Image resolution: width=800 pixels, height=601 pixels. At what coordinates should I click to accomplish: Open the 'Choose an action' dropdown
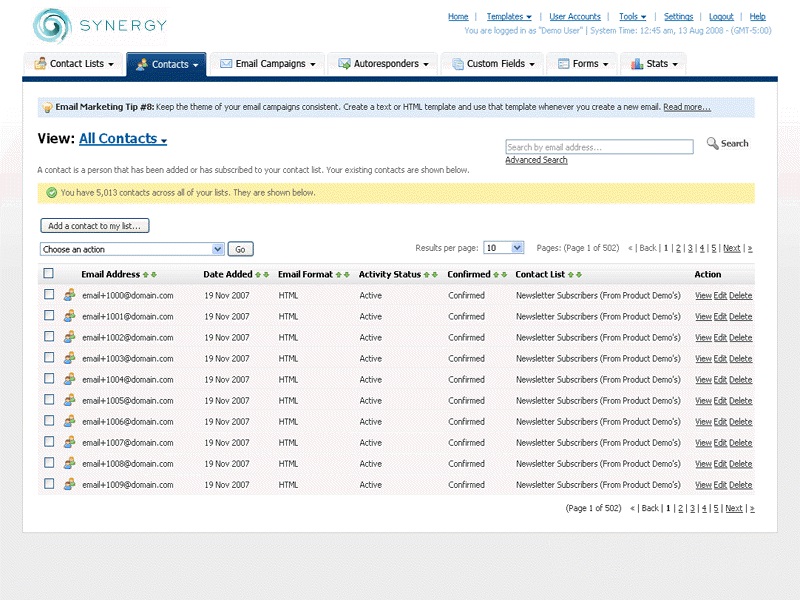pyautogui.click(x=132, y=249)
